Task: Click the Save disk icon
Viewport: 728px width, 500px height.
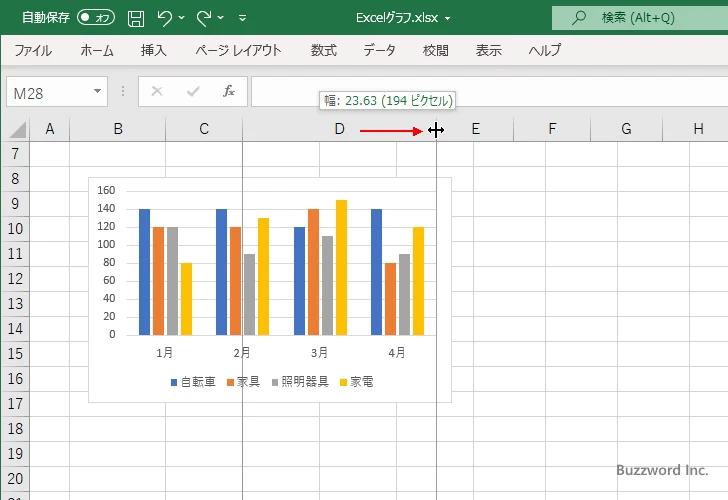Action: (136, 18)
